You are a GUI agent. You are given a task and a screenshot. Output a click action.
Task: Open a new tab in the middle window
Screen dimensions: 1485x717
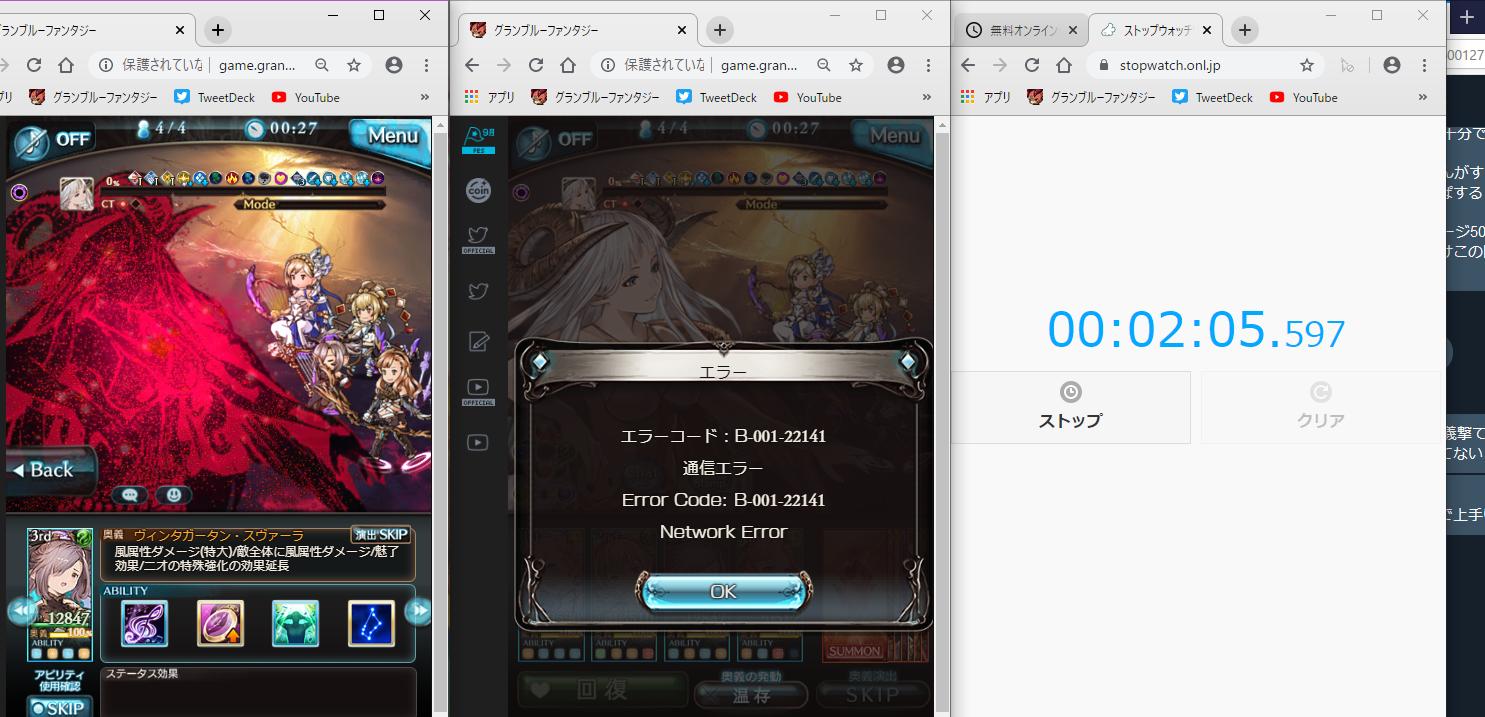pyautogui.click(x=719, y=30)
